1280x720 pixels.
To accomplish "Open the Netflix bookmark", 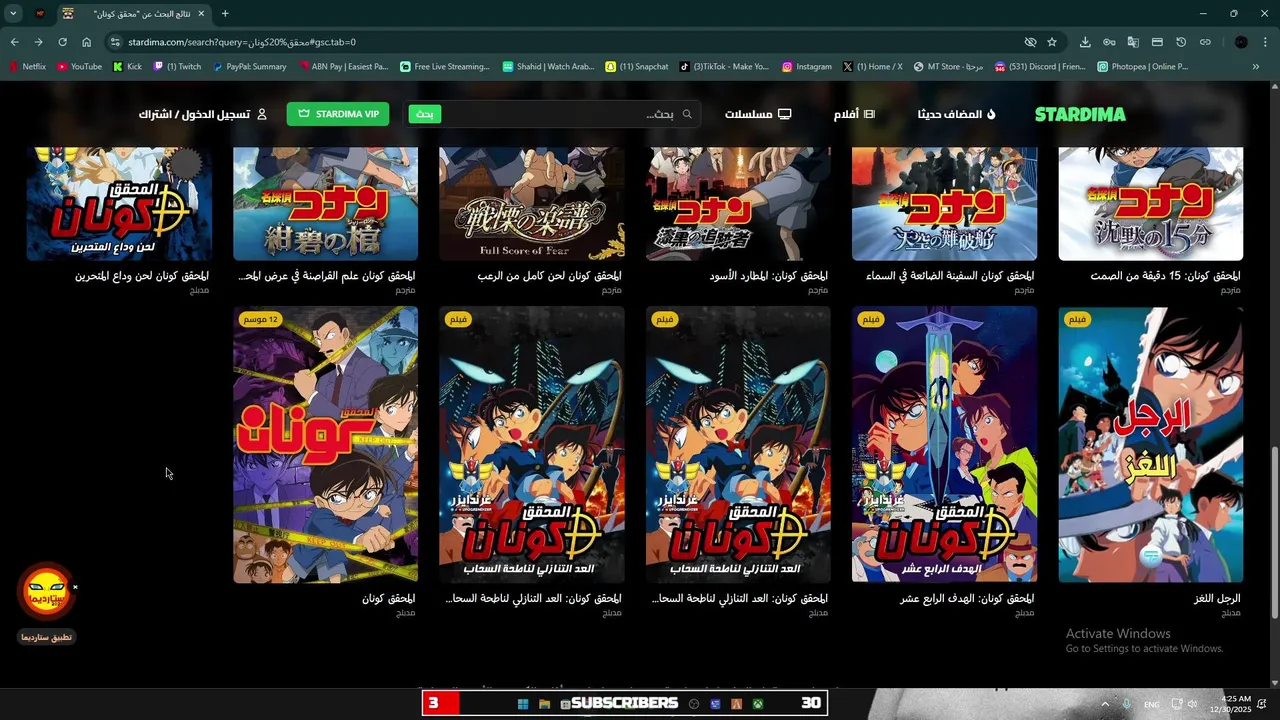I will [x=28, y=67].
